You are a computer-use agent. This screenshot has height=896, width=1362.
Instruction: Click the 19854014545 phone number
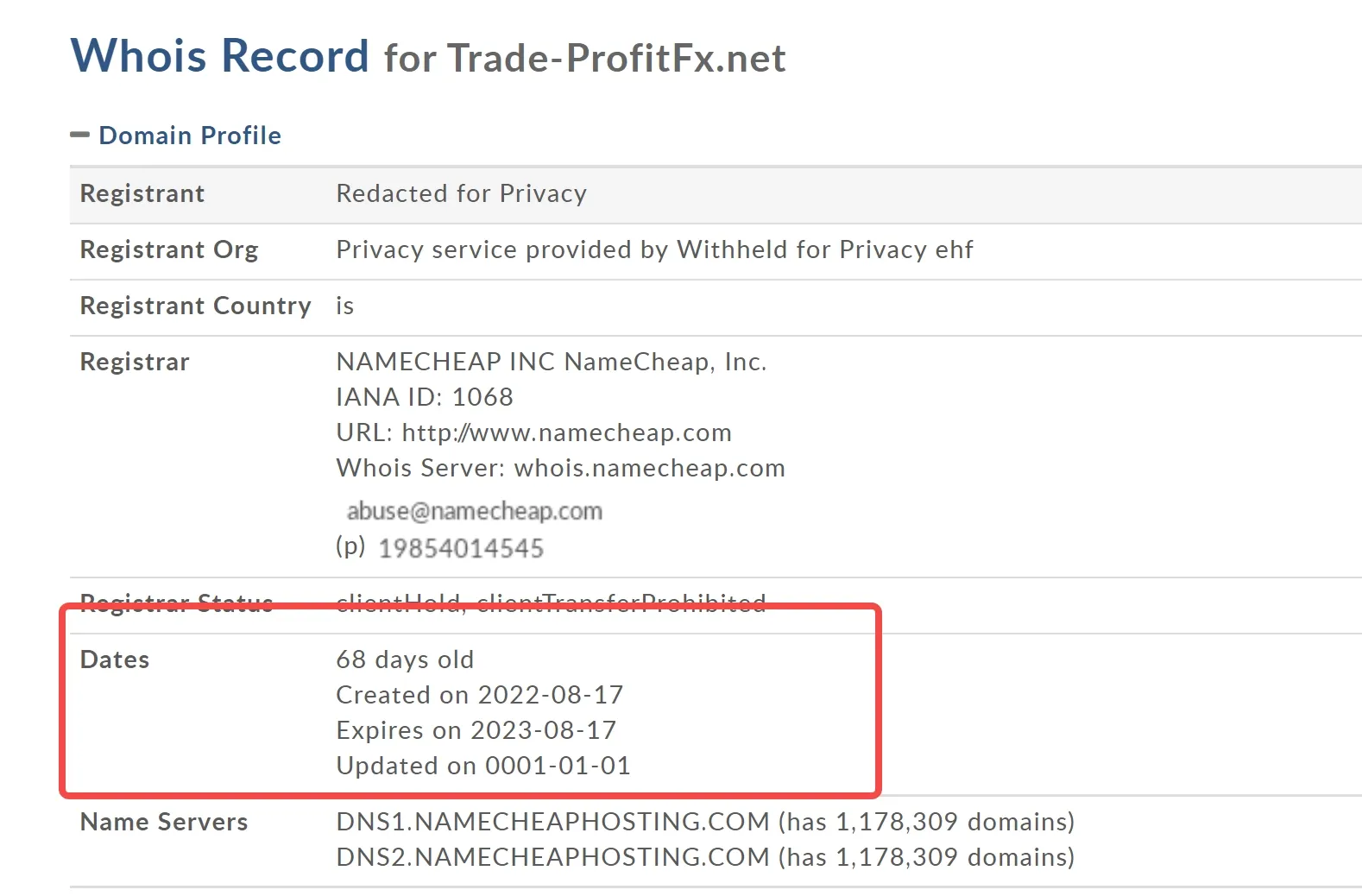click(x=461, y=548)
